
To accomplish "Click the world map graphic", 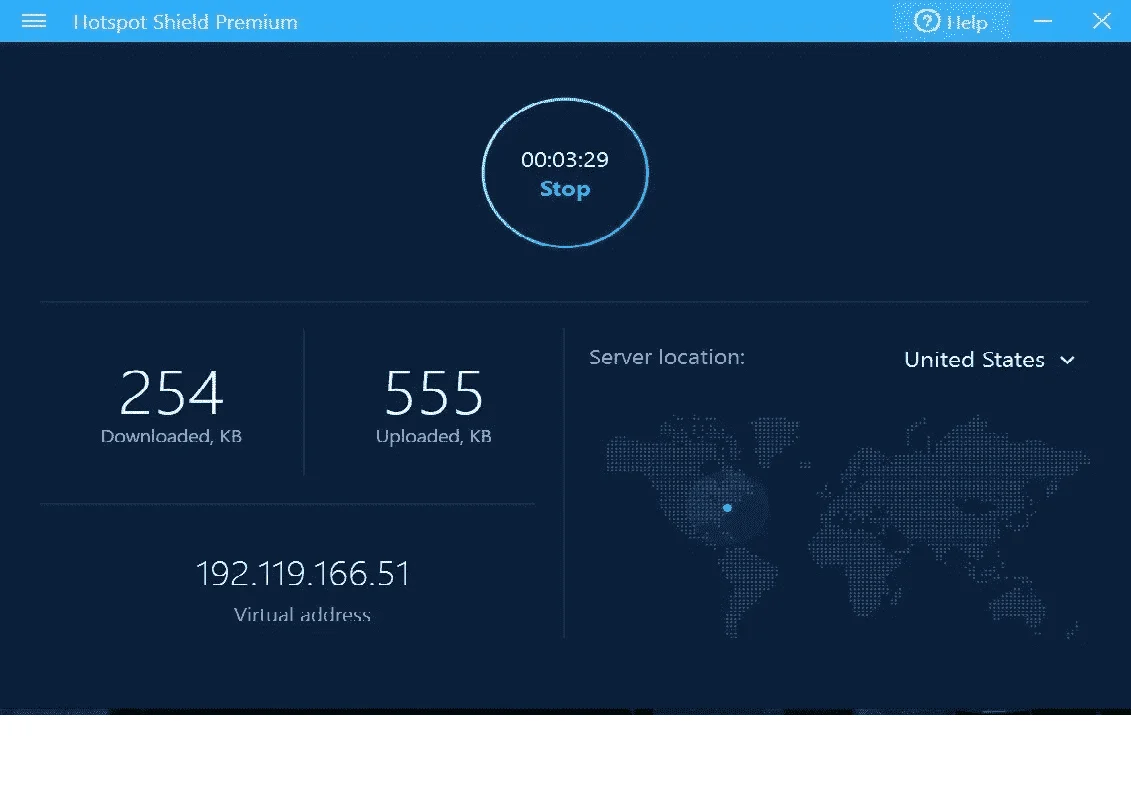I will tap(848, 526).
